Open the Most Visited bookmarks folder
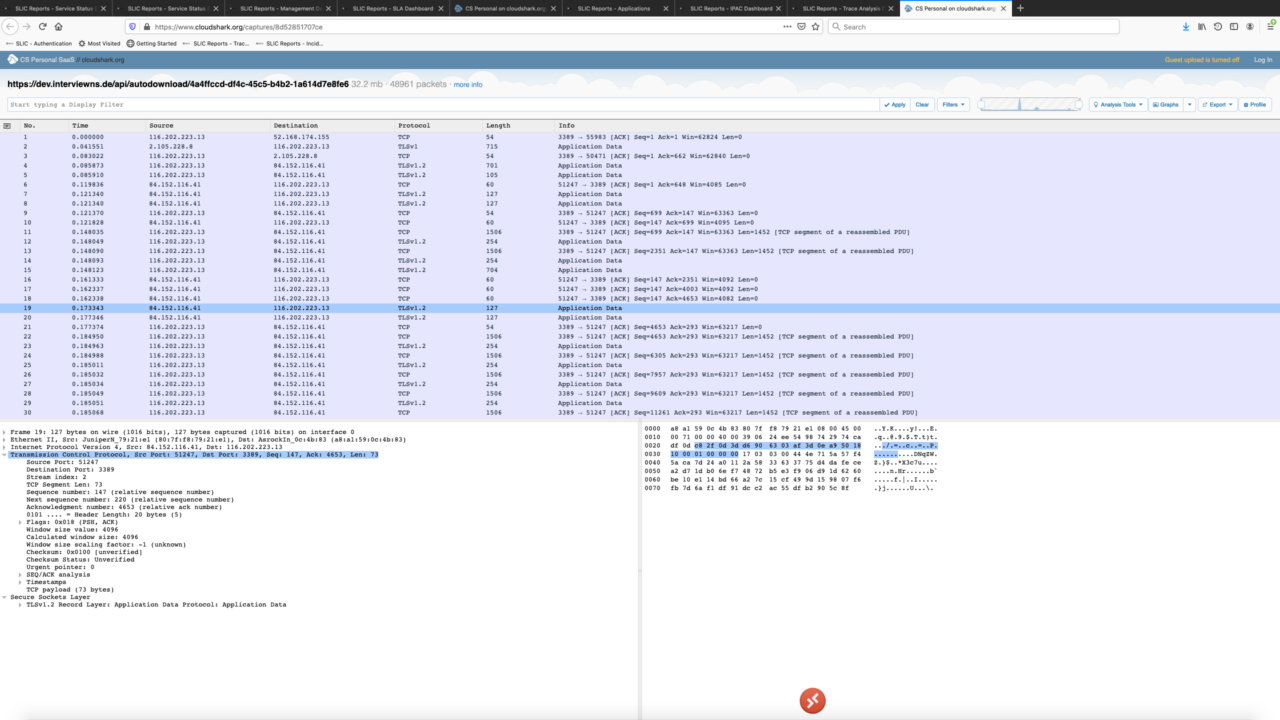1280x720 pixels. coord(99,44)
